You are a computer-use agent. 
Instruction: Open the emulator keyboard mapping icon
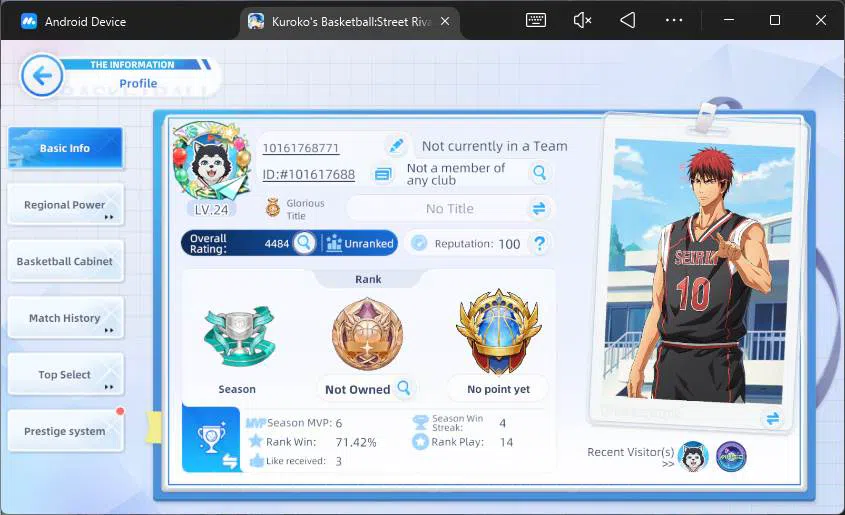(x=536, y=20)
